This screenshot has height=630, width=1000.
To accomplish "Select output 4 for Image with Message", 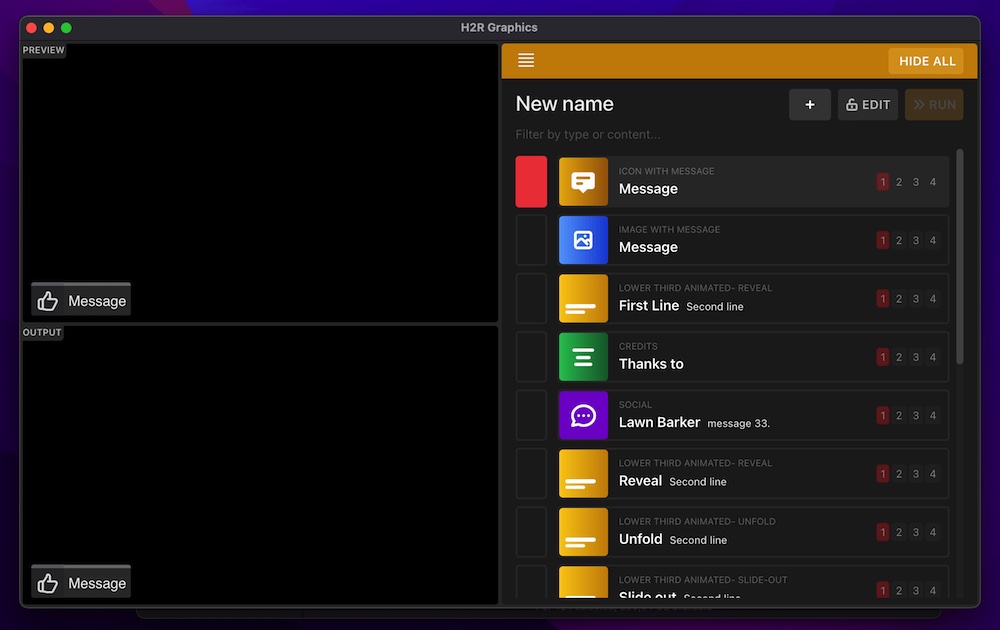I will pyautogui.click(x=932, y=240).
